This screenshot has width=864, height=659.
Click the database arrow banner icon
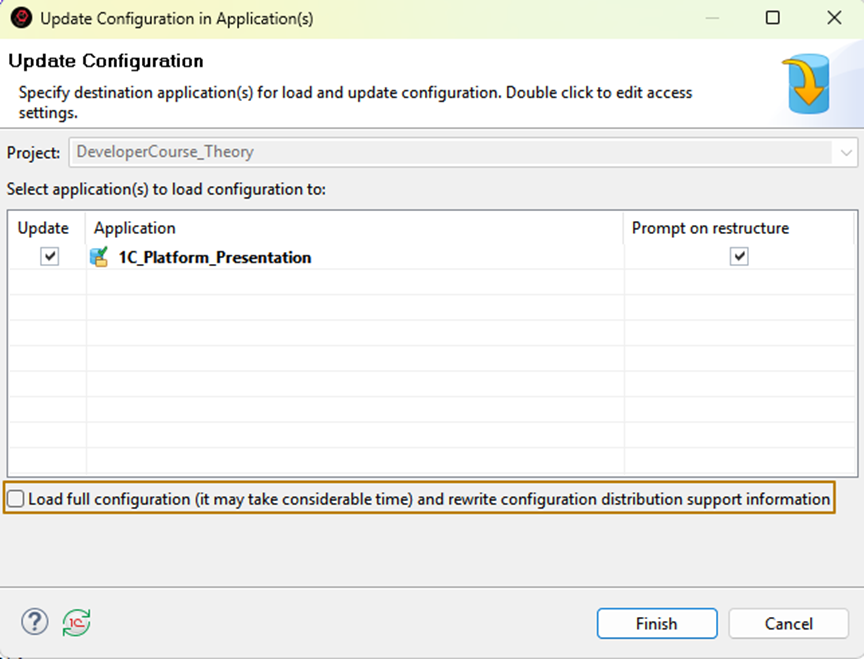(x=806, y=83)
